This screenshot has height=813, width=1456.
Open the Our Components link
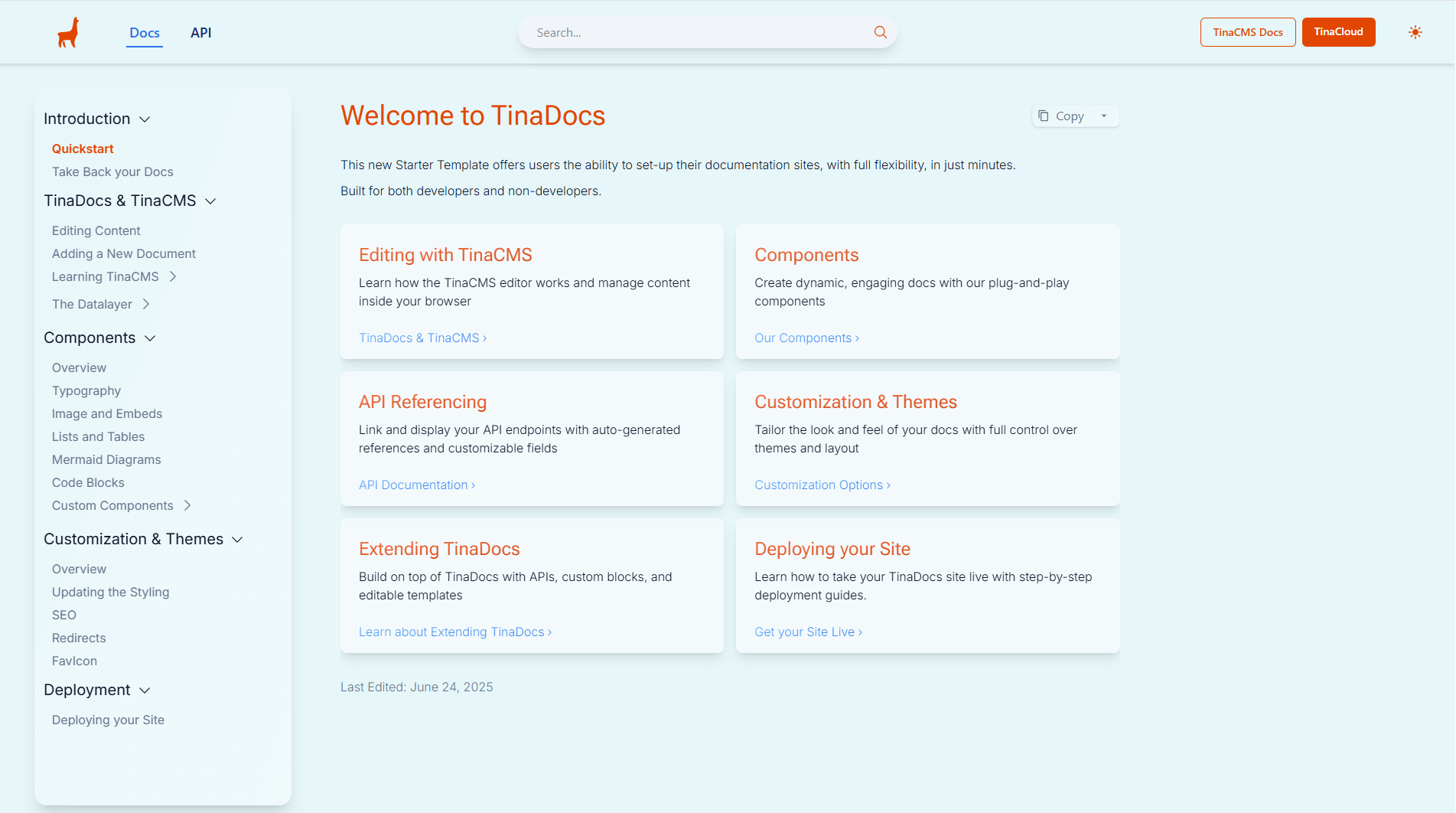tap(806, 338)
